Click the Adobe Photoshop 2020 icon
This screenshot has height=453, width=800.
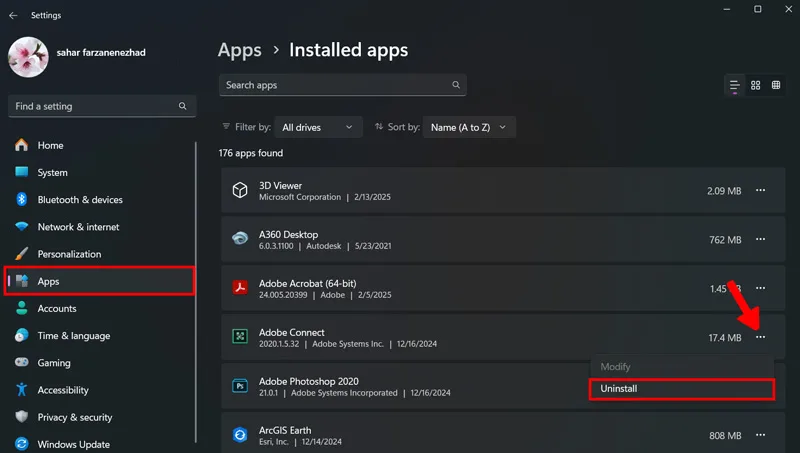pos(240,386)
